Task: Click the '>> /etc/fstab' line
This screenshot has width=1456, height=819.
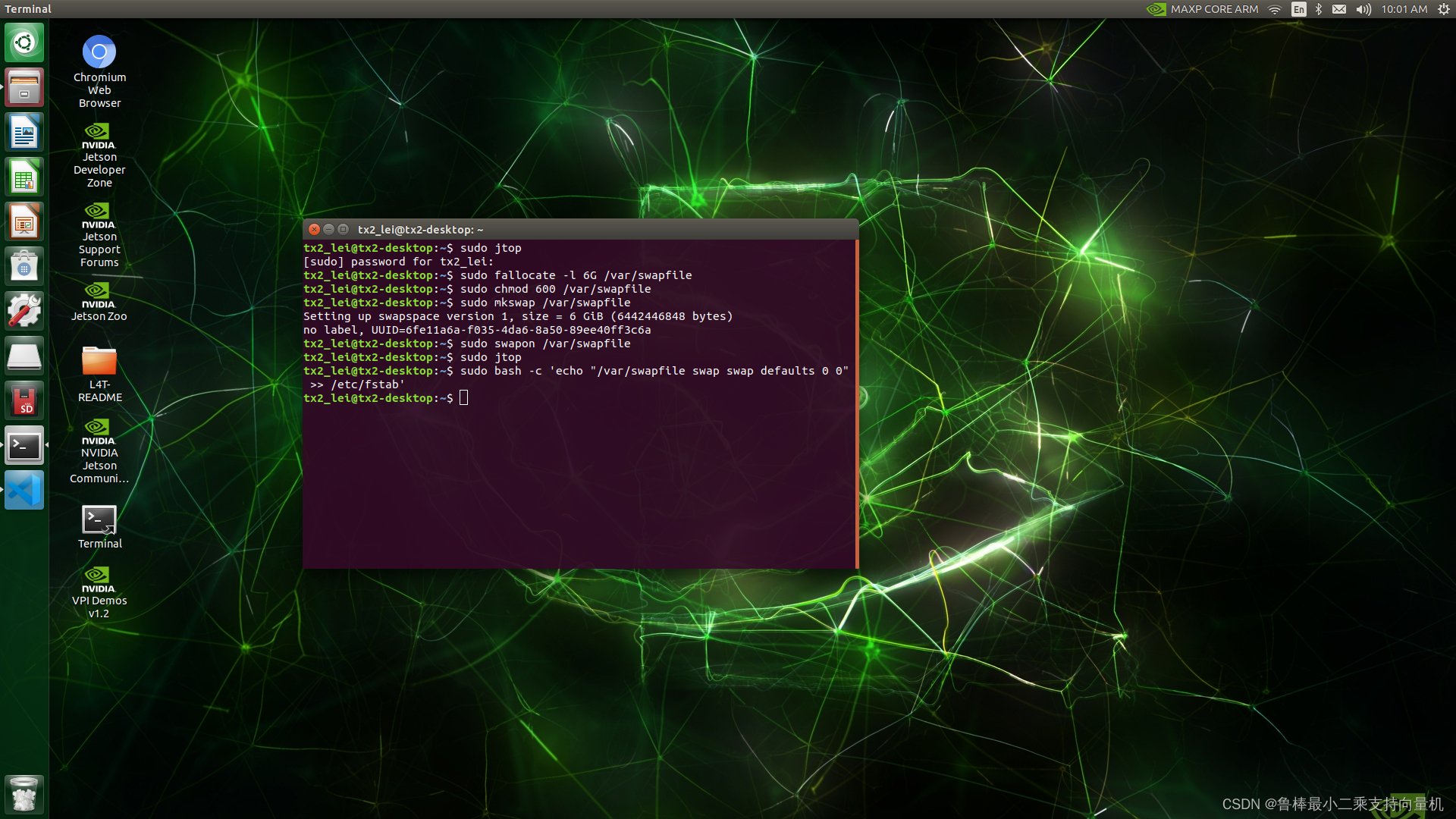Action: coord(357,384)
